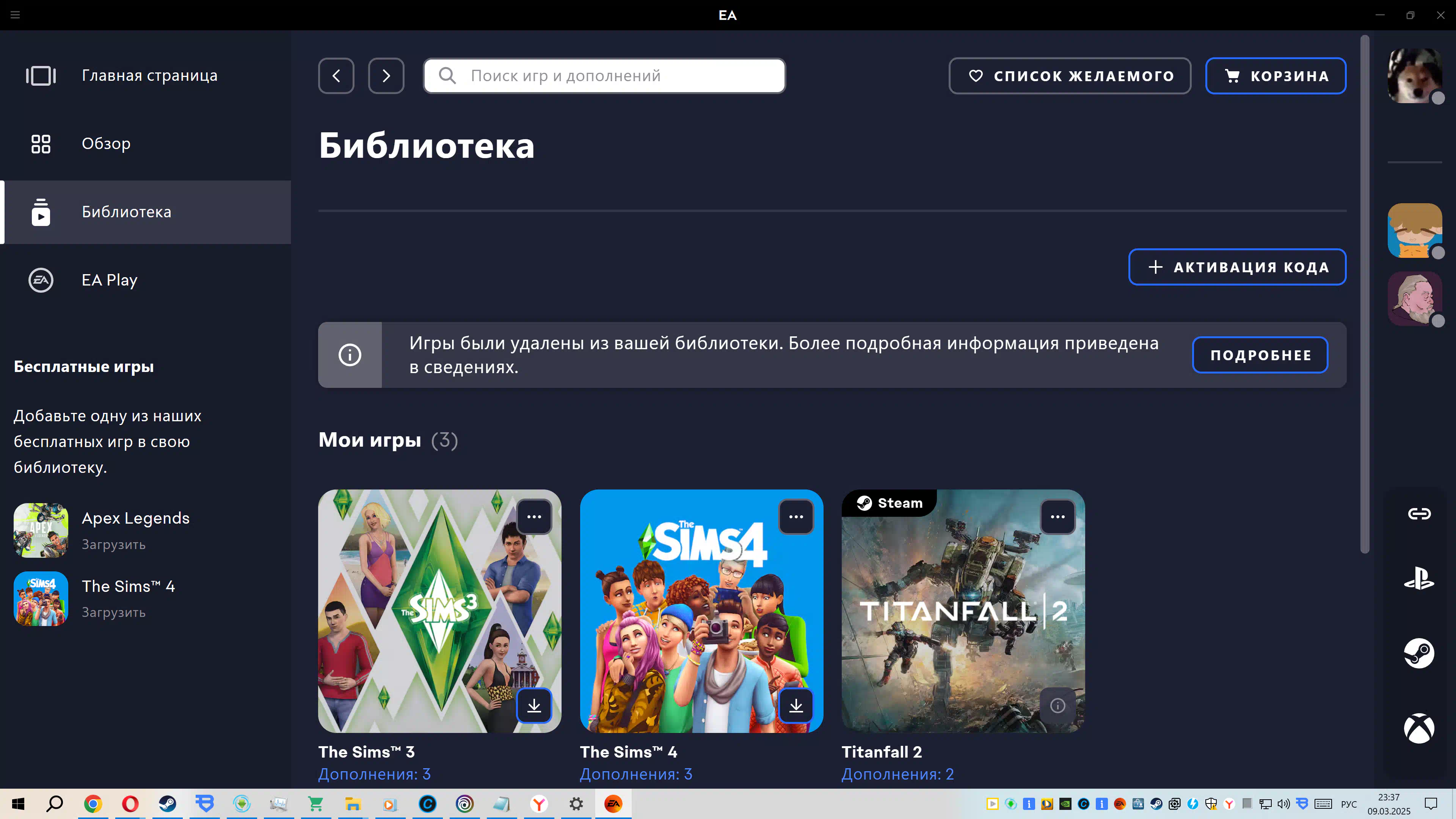Click EA app icon in taskbar
The image size is (1456, 819).
[x=613, y=804]
